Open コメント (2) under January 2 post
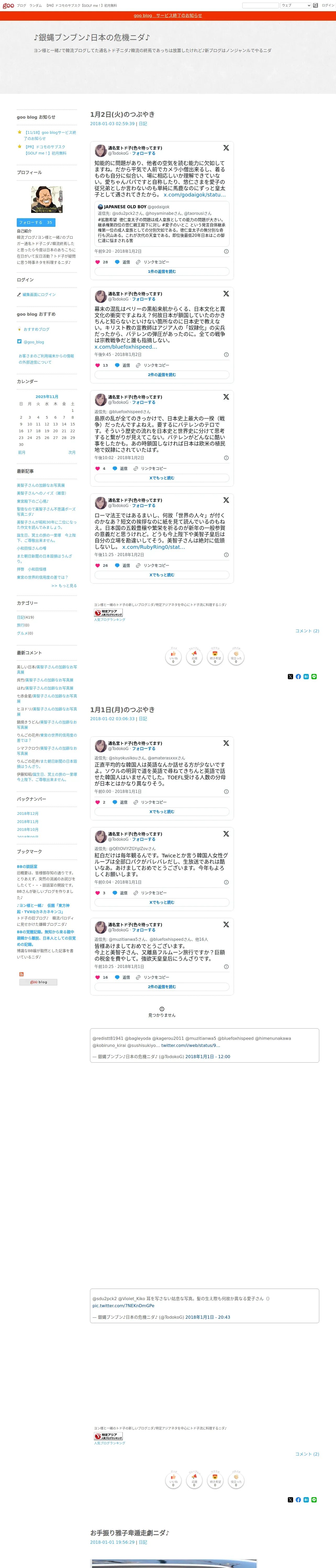336x1568 pixels. [307, 631]
